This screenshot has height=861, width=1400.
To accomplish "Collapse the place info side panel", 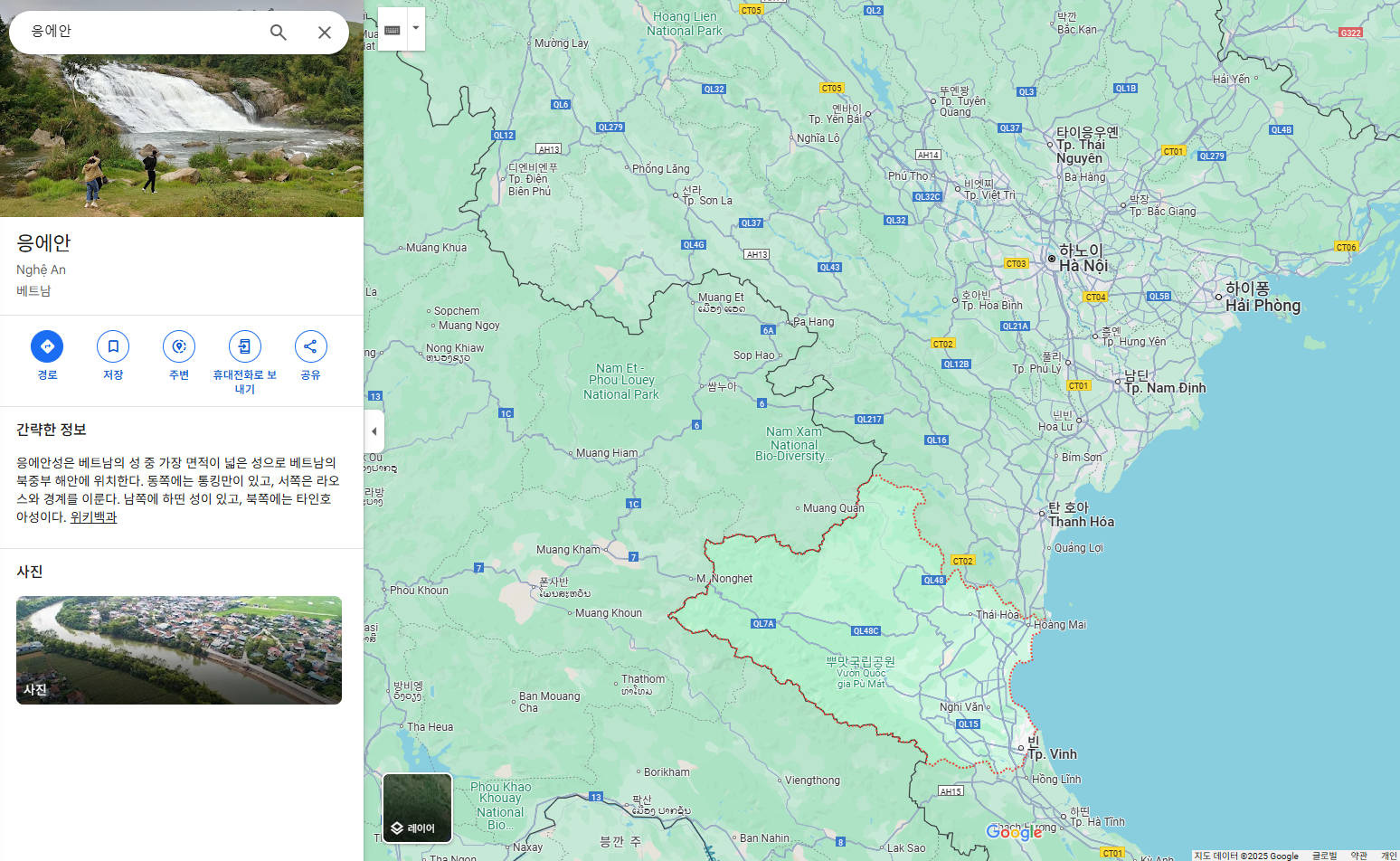I will click(374, 431).
